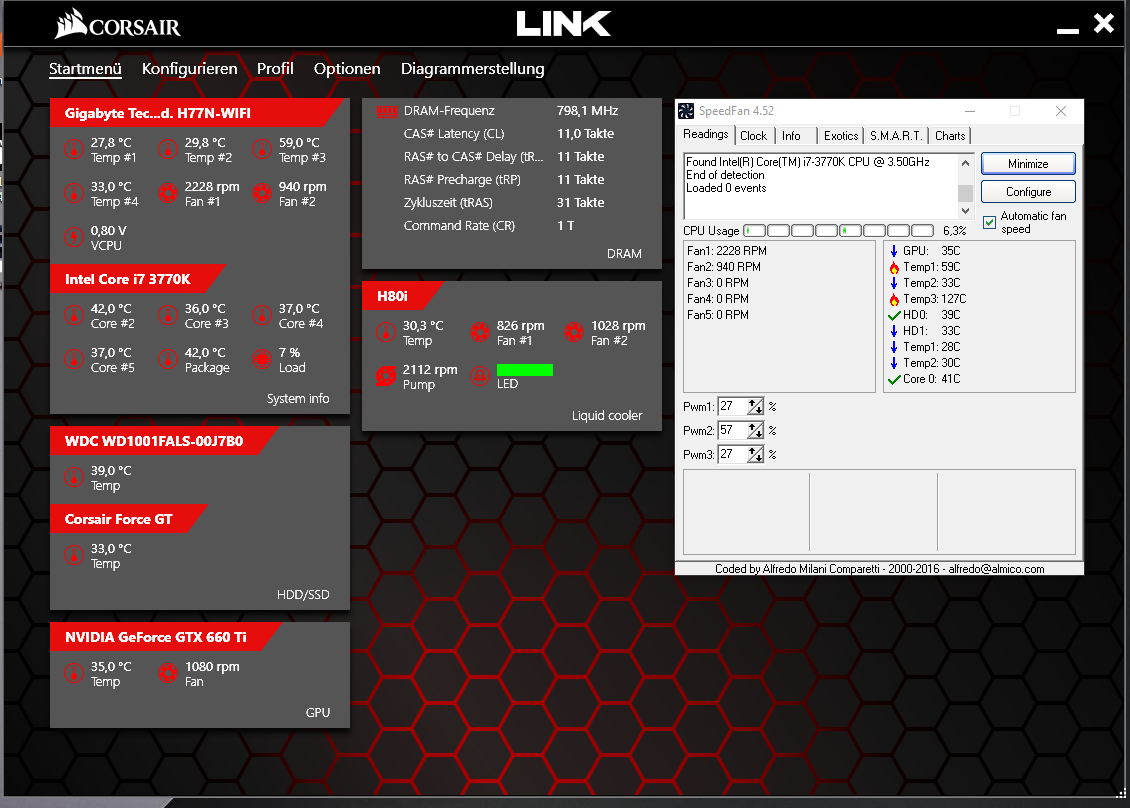Click the Core #2 temperature icon
Viewport: 1130px width, 808px height.
[x=74, y=316]
